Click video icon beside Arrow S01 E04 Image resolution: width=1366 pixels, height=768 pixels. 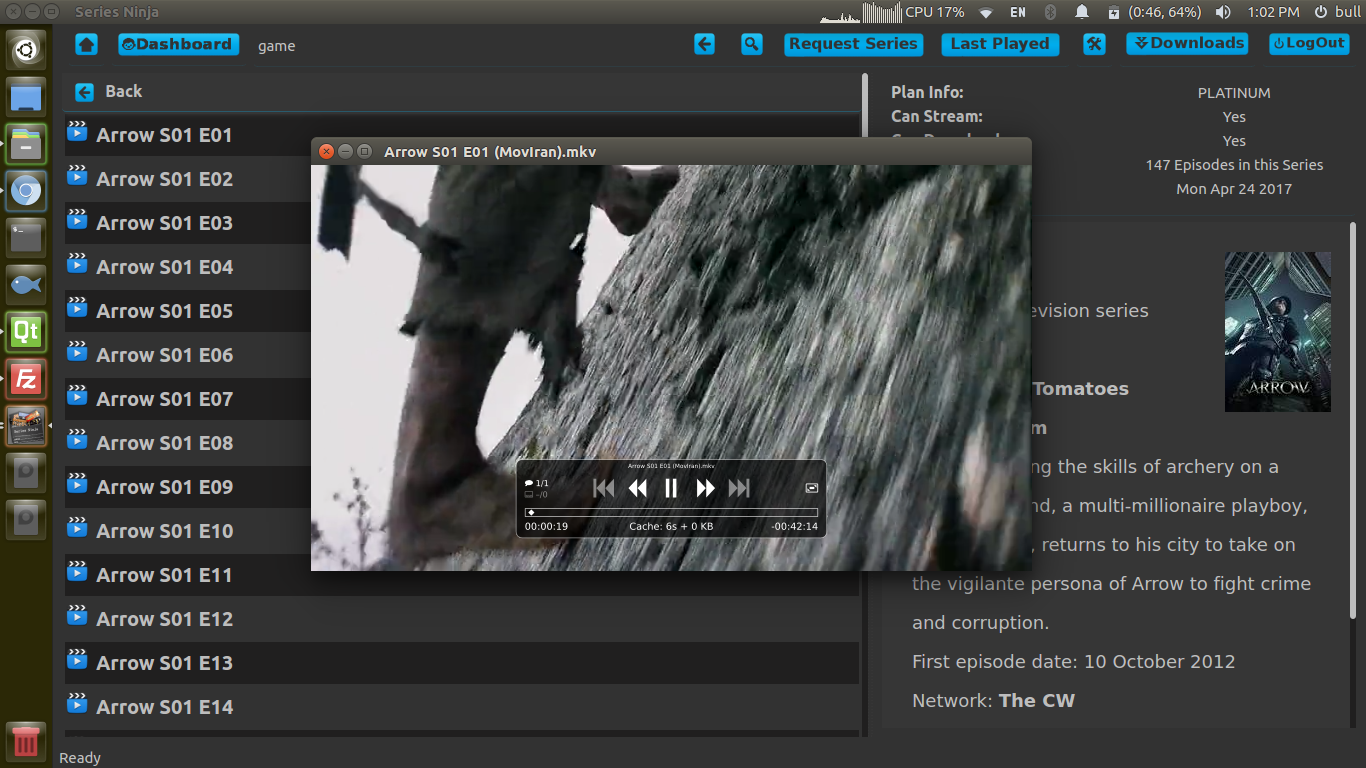[x=77, y=263]
